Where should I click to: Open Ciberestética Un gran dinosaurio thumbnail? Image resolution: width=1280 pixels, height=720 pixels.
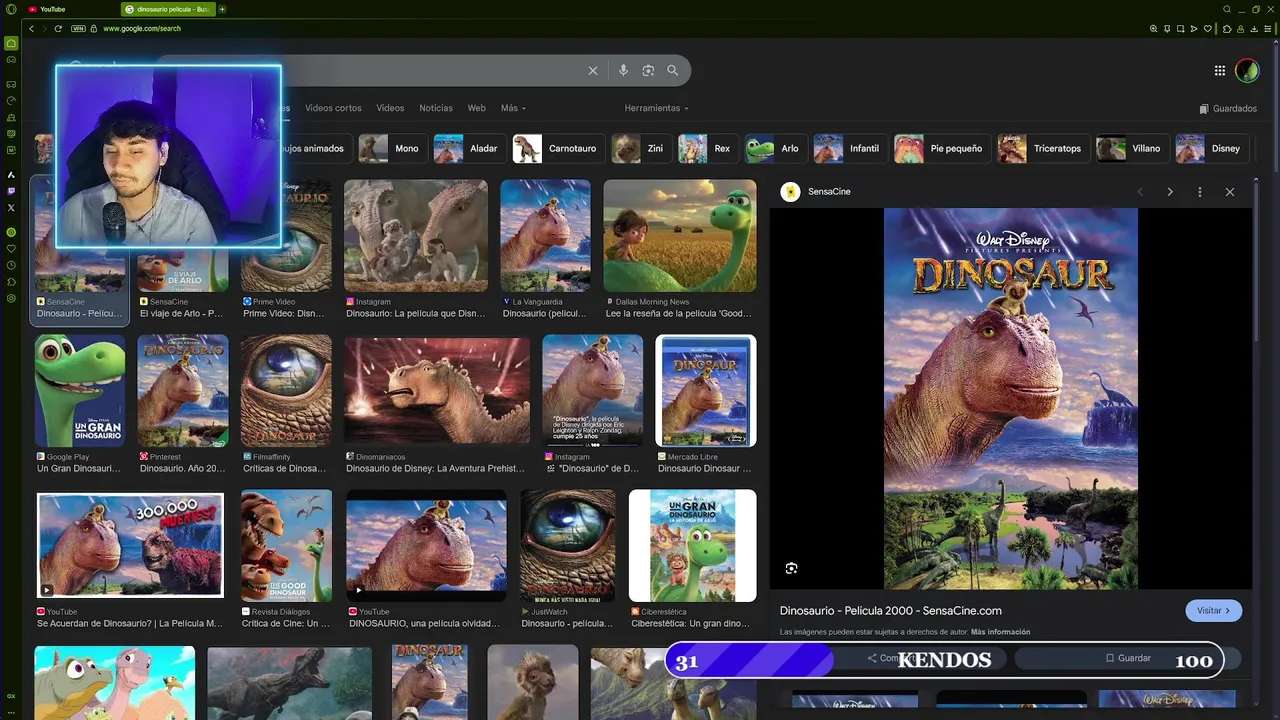(693, 546)
